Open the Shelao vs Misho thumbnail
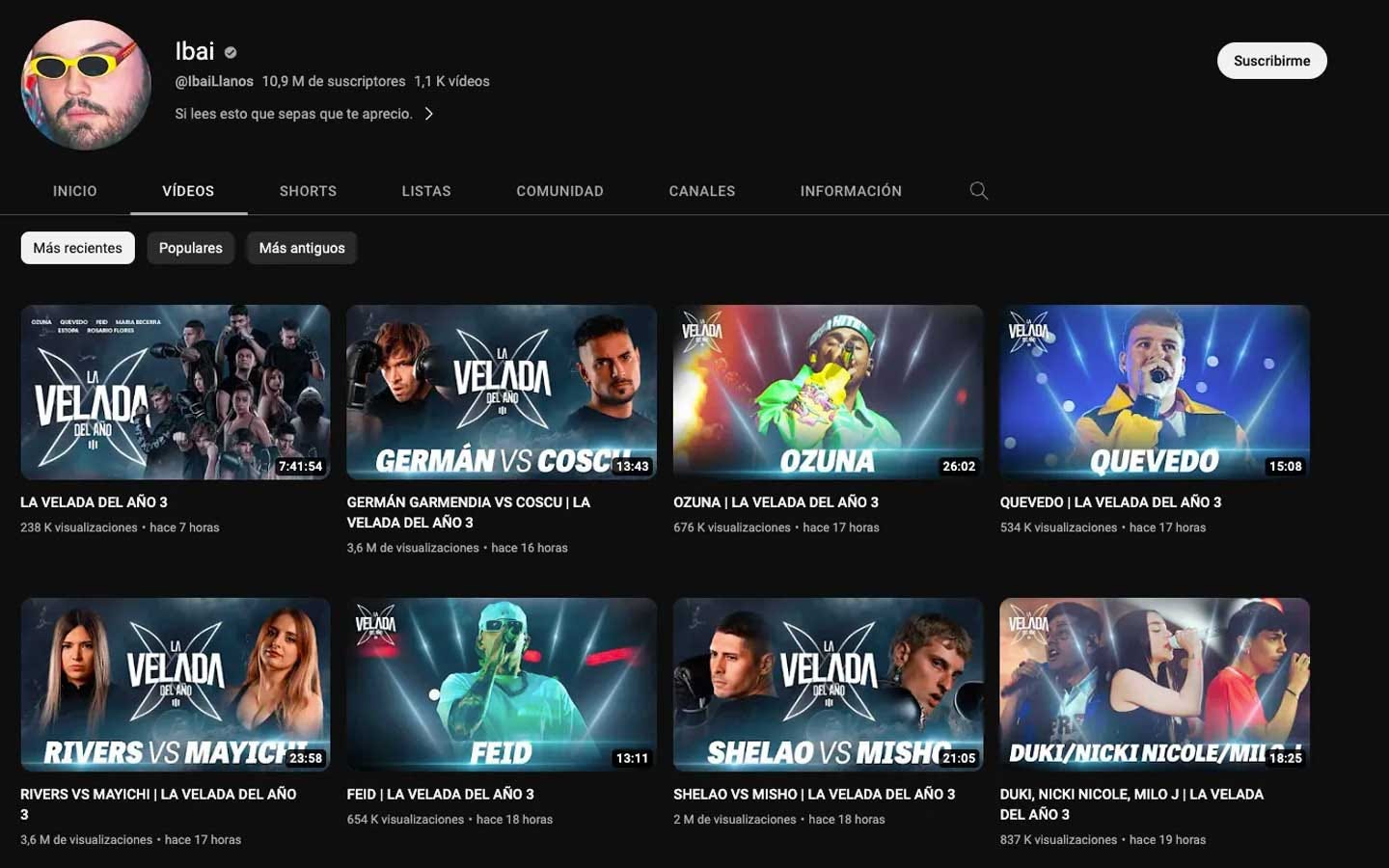 point(828,685)
